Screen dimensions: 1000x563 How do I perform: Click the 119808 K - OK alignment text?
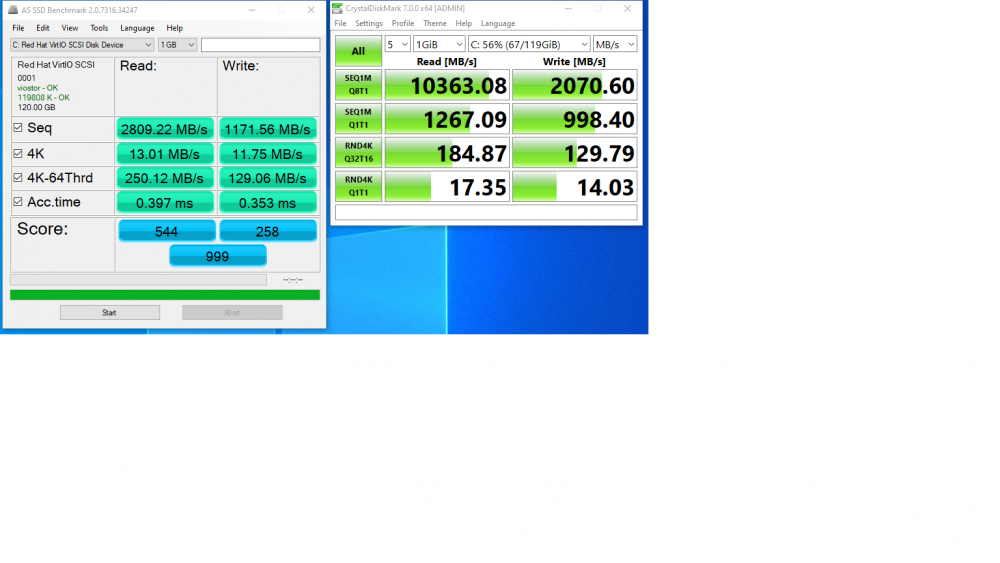pos(43,98)
